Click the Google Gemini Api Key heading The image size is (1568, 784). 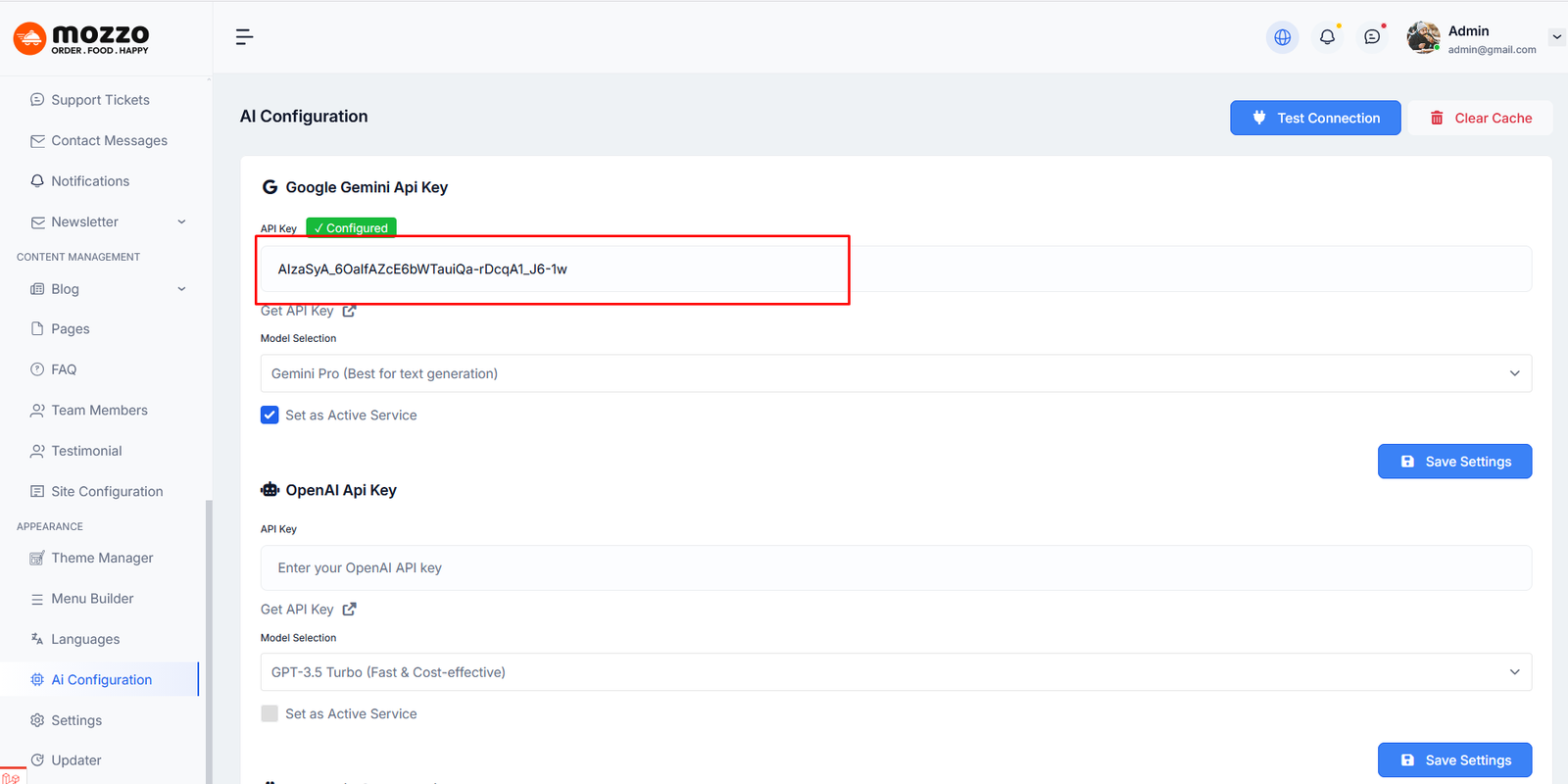367,187
